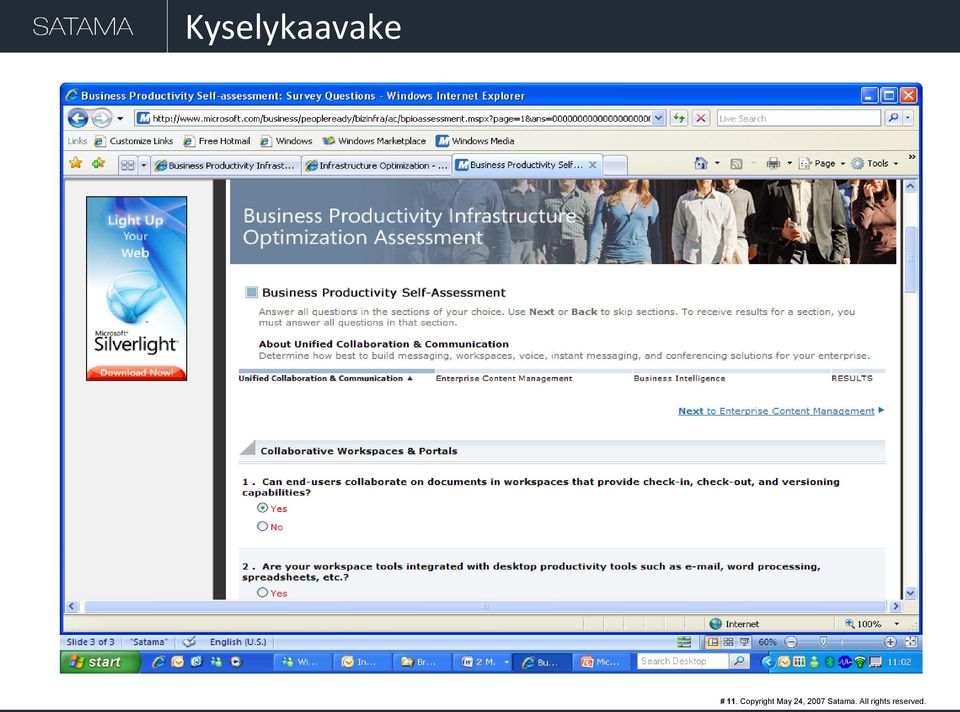Screen dimensions: 960x712
Task: Open a new blank tab
Action: (x=615, y=165)
